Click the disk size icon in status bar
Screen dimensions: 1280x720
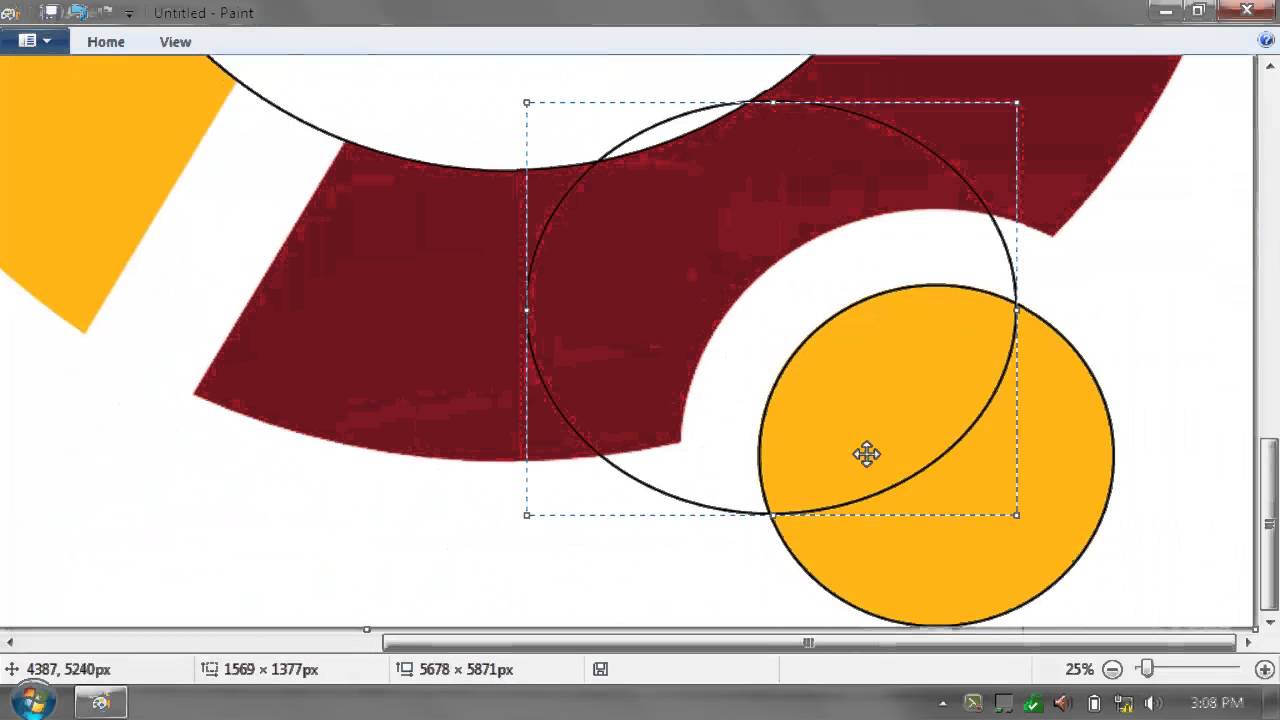click(x=600, y=669)
